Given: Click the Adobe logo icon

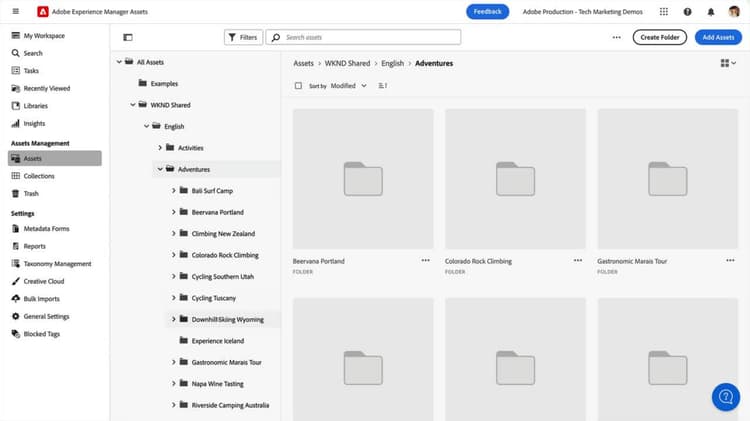Looking at the screenshot, I should point(43,11).
